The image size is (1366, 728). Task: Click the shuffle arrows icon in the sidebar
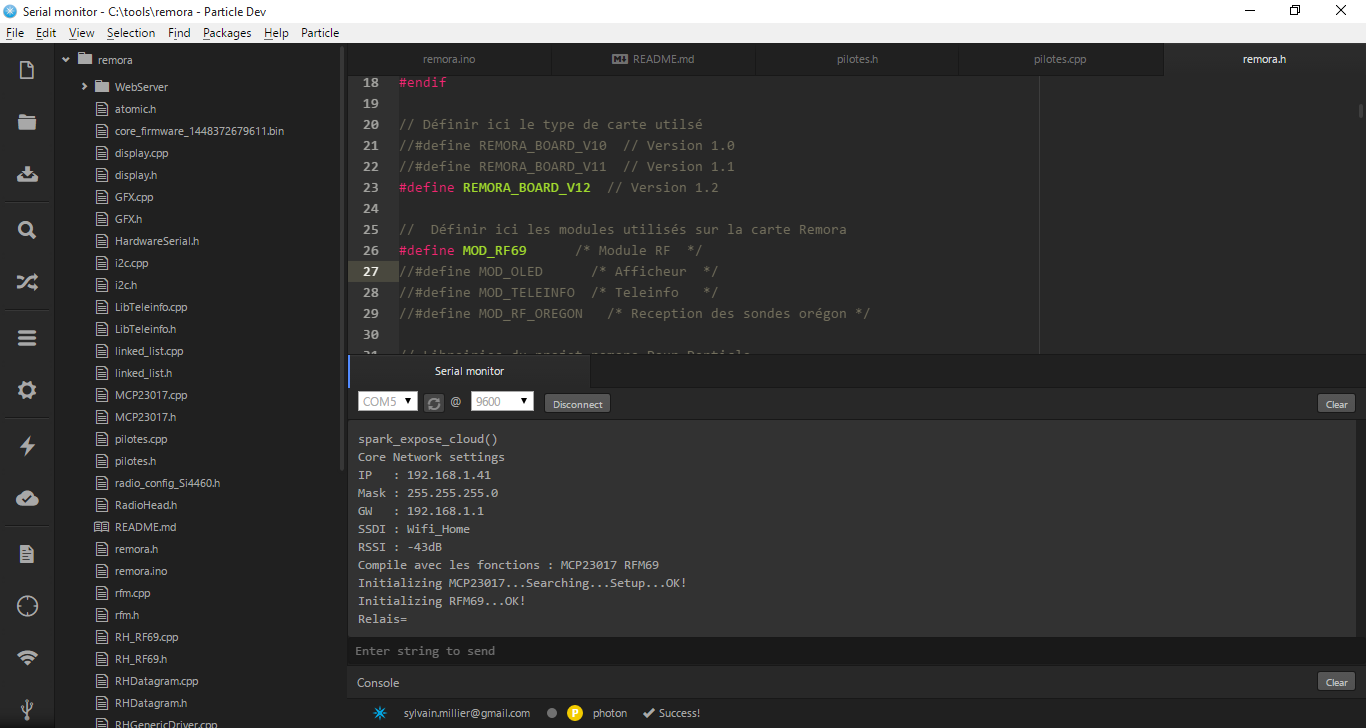pos(27,283)
